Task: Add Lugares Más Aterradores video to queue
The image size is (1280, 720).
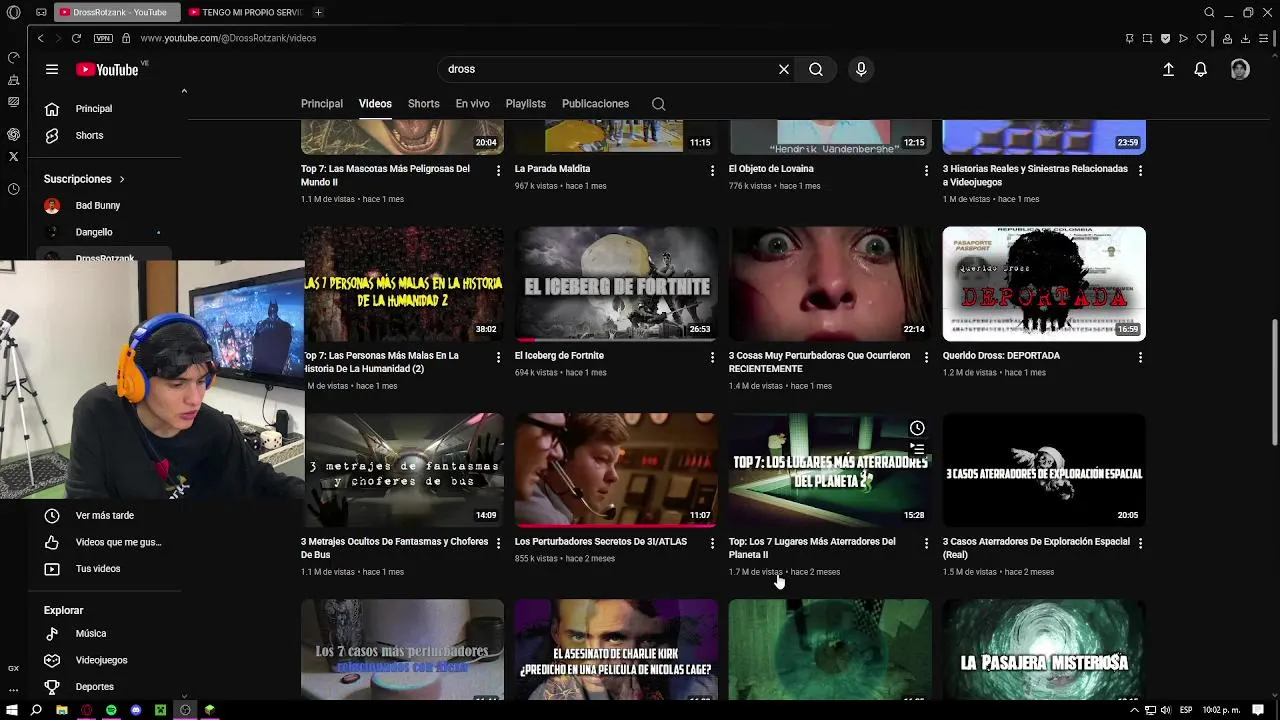Action: pyautogui.click(x=917, y=449)
